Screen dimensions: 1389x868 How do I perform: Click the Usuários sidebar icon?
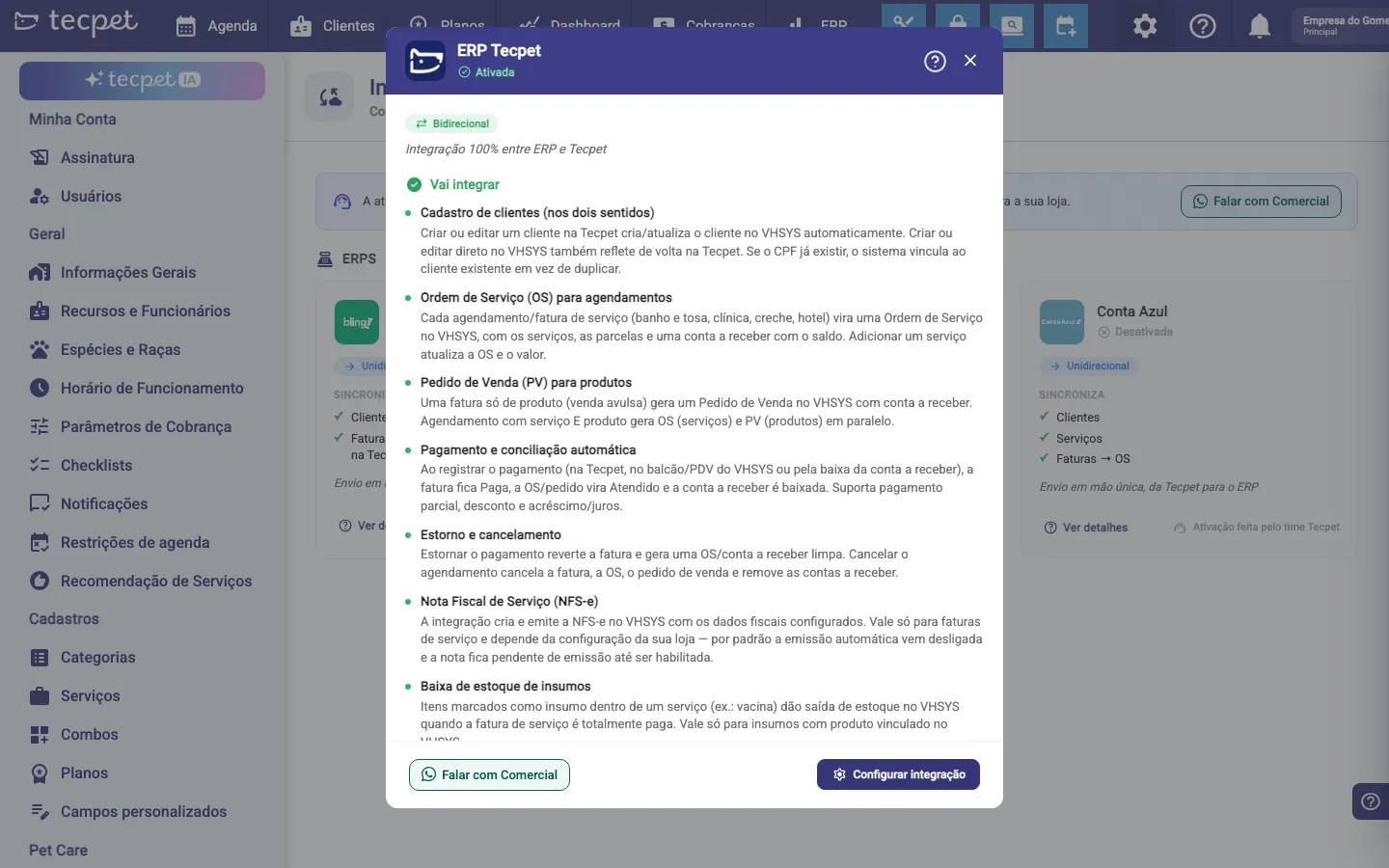[x=40, y=196]
